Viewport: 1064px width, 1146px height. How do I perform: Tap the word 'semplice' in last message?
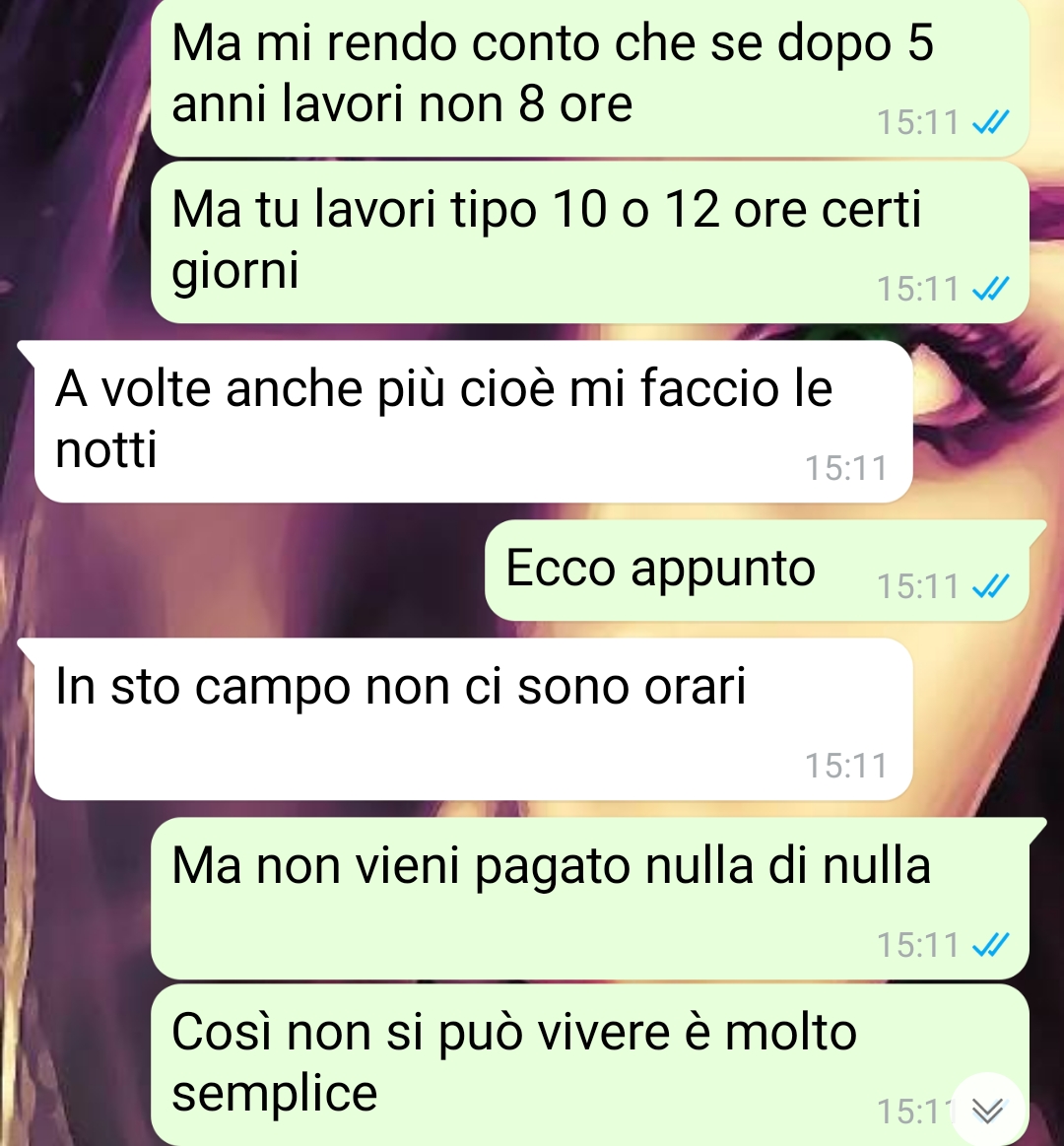pos(275,1094)
